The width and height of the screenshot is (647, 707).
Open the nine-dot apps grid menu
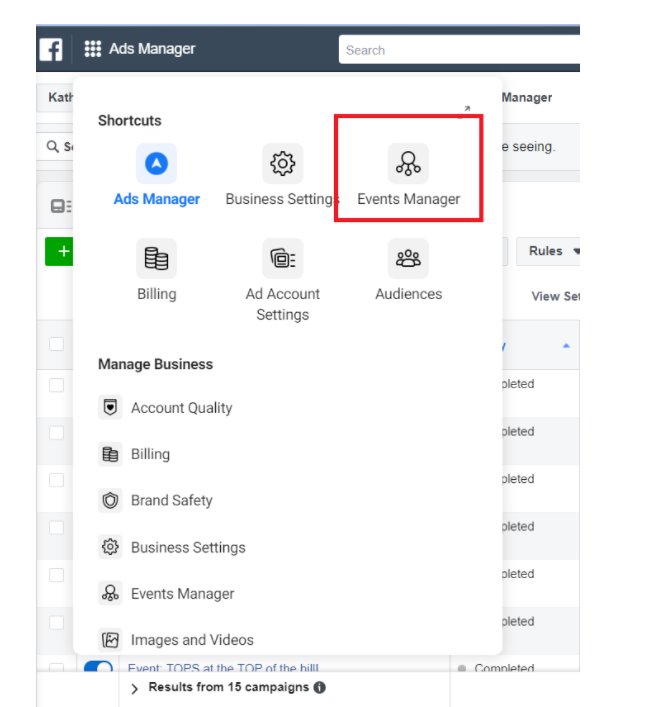click(93, 49)
